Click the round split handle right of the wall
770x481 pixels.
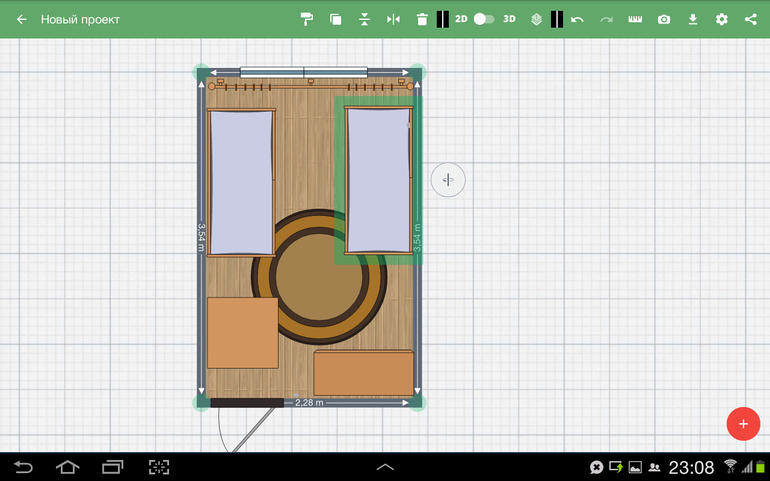tap(448, 180)
